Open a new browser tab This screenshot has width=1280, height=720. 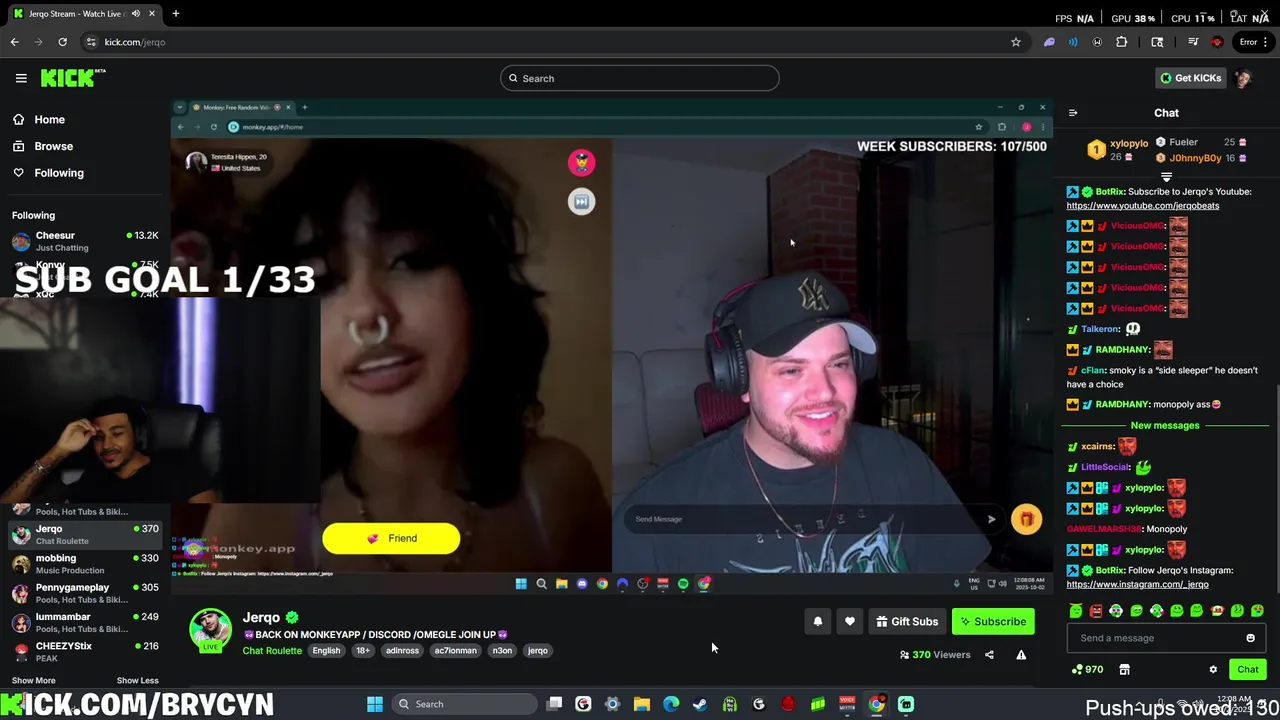(x=175, y=14)
